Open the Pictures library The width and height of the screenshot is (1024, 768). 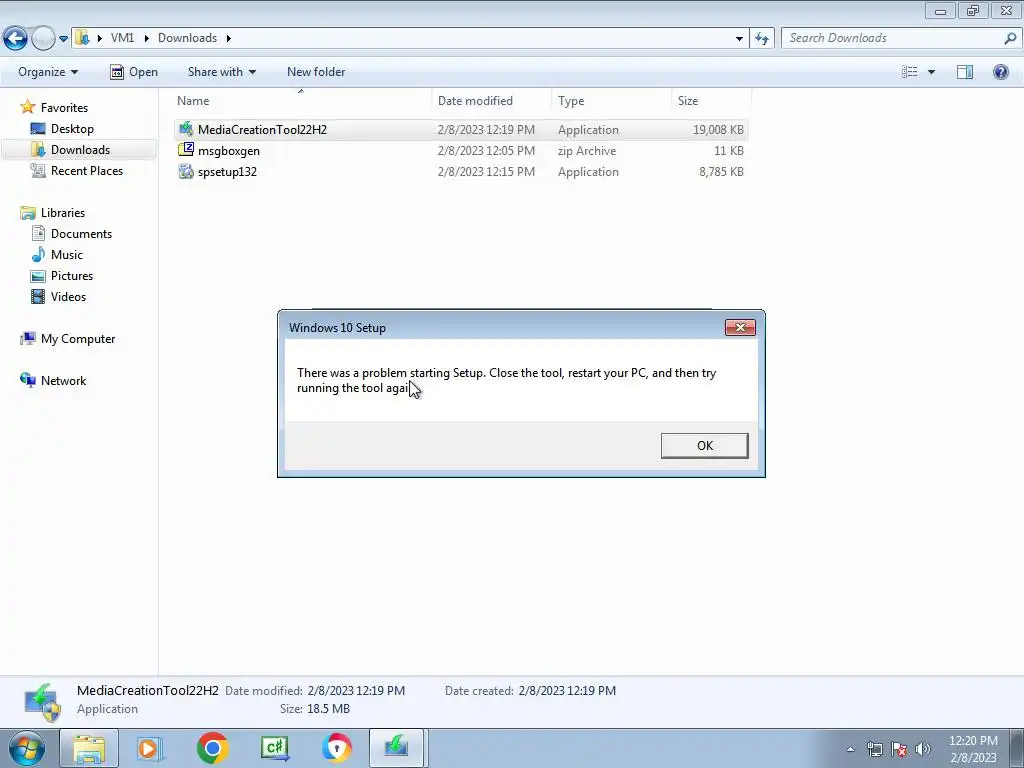(x=72, y=276)
